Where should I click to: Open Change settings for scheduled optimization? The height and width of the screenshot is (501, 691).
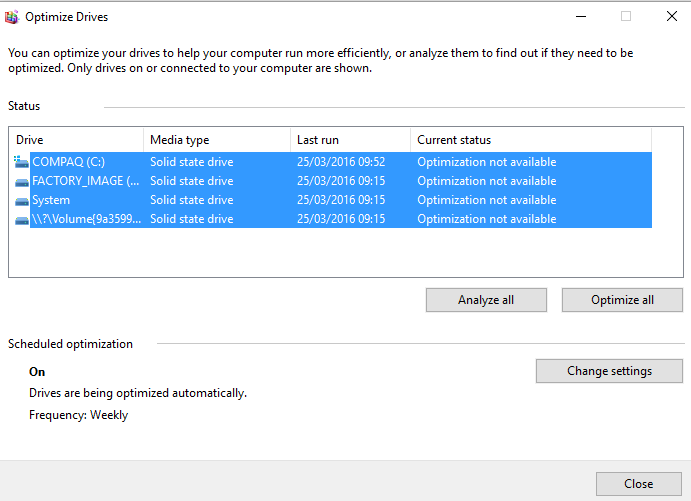pos(609,371)
